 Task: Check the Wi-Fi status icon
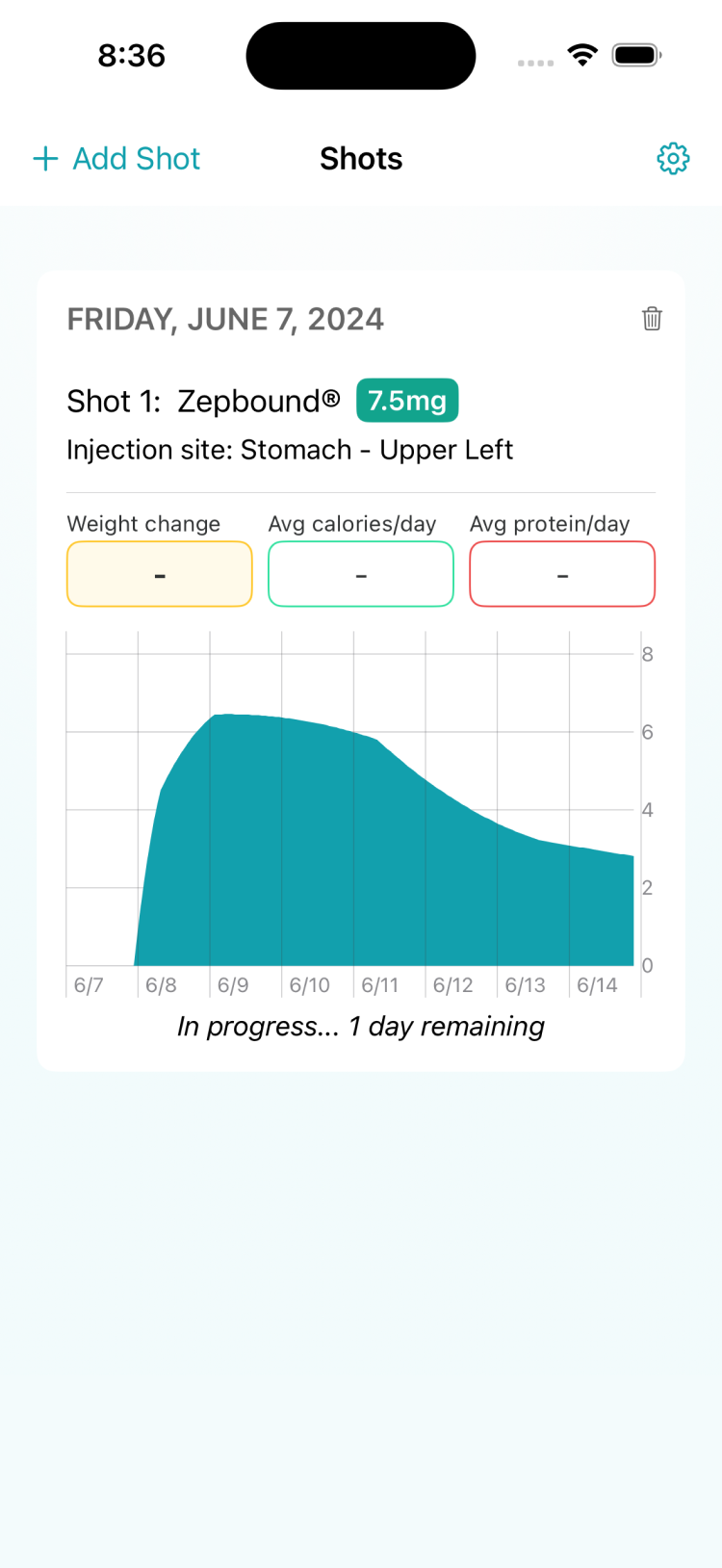[582, 55]
